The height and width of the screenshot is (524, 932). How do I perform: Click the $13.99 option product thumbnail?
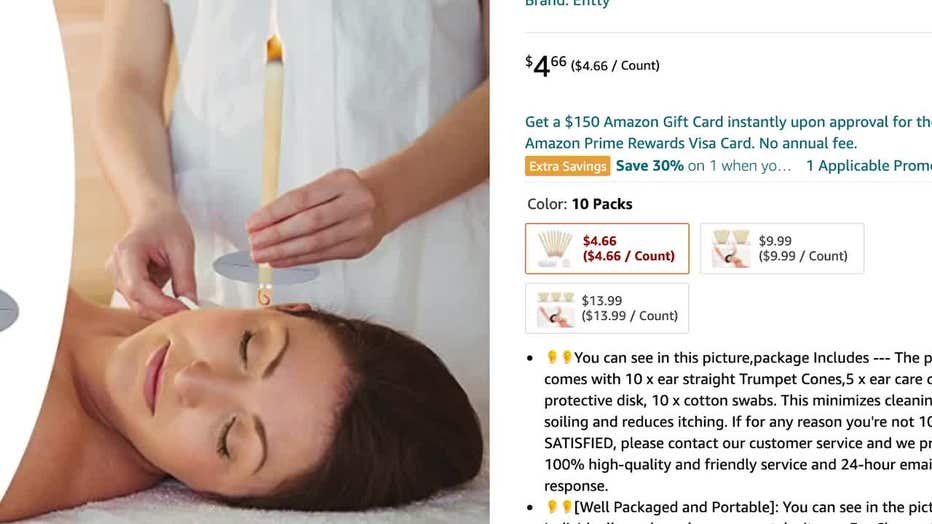point(555,308)
